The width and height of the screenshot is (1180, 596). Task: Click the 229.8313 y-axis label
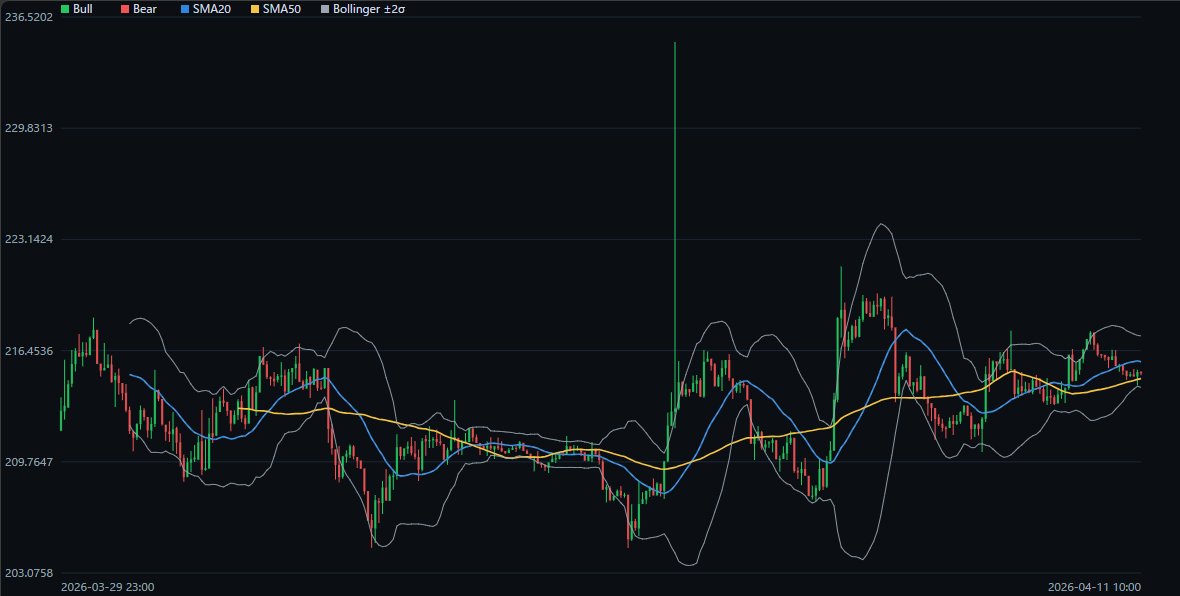[28, 128]
